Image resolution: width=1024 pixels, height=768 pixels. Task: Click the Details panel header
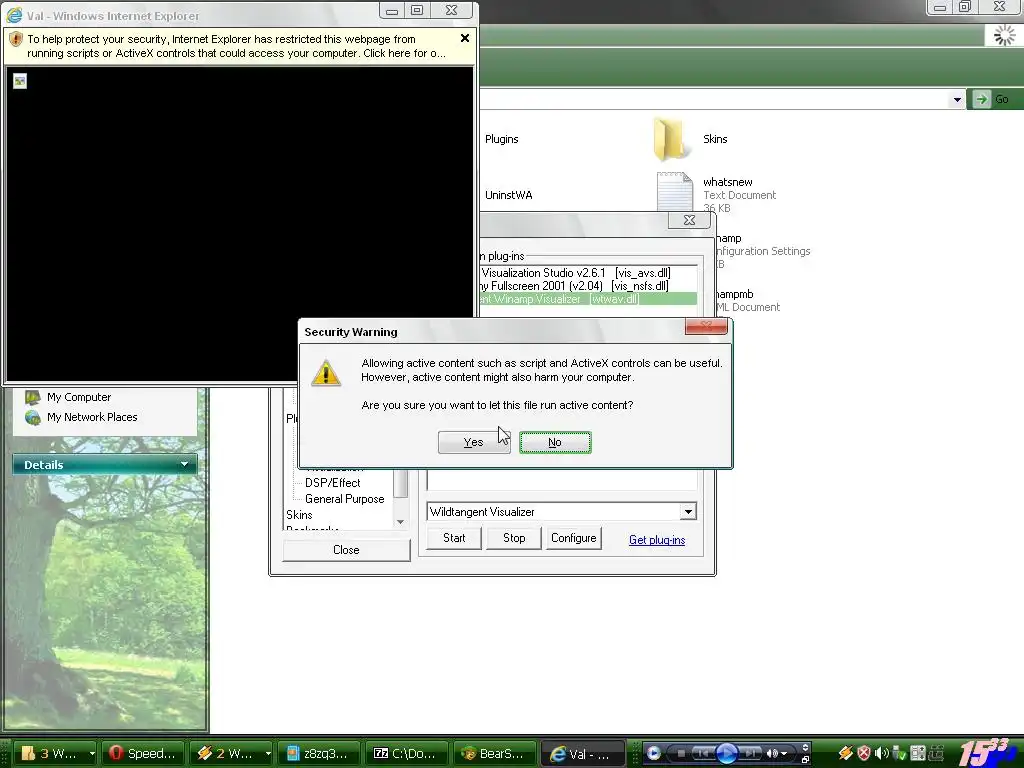[104, 464]
